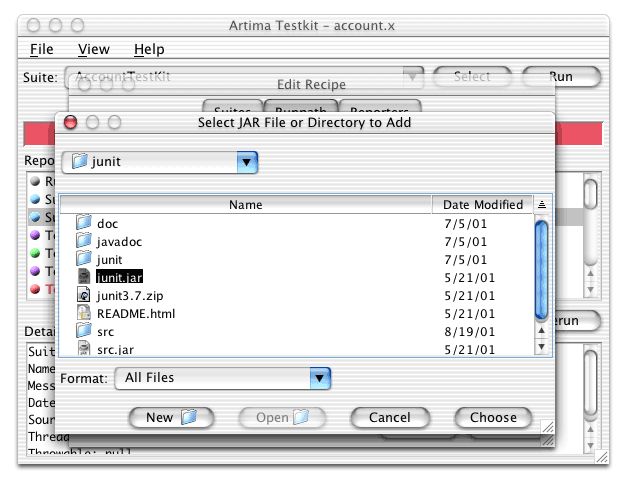Switch to the Reporters tab in Edit Recipe

coord(380,106)
